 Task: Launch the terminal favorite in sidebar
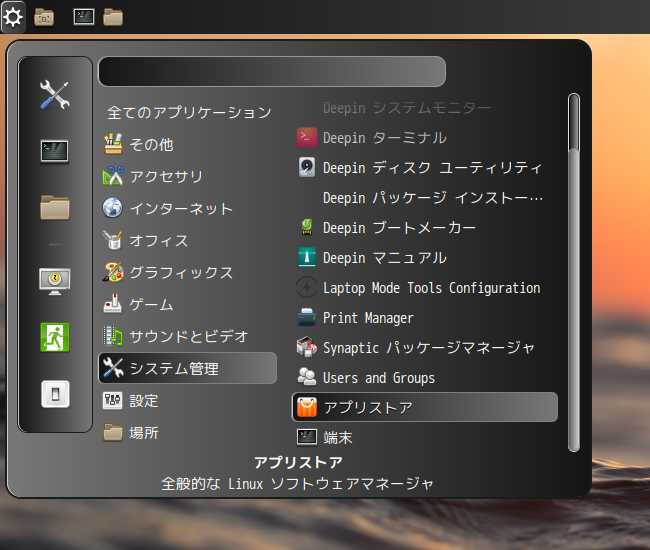pyautogui.click(x=55, y=151)
